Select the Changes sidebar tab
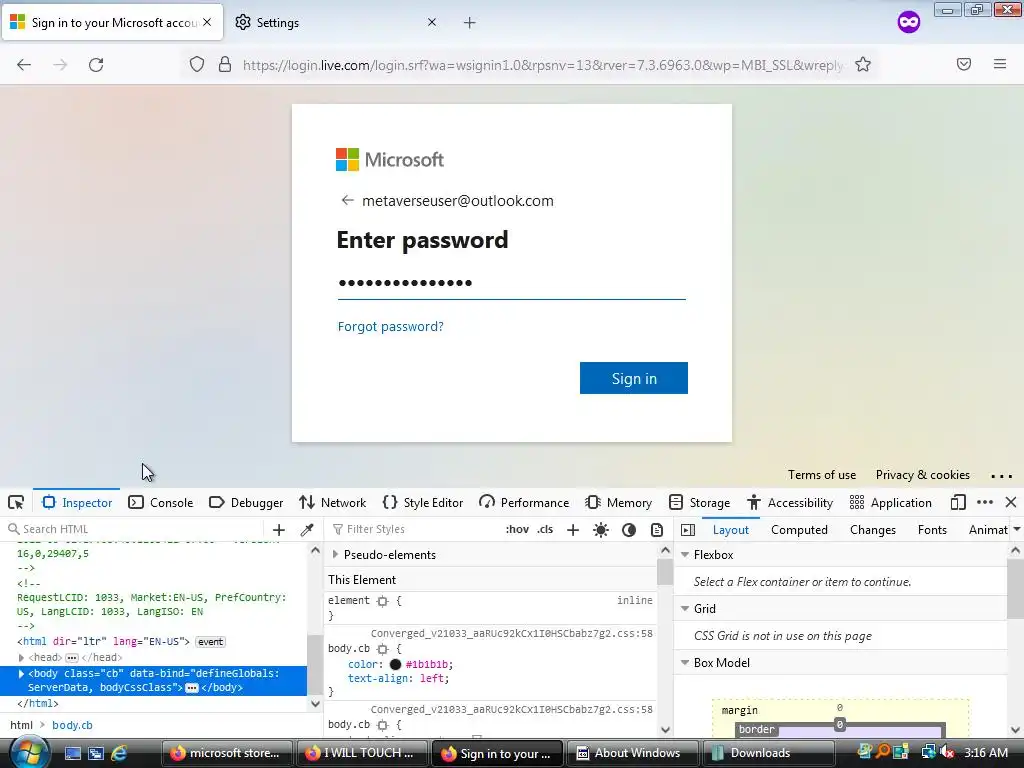Image resolution: width=1024 pixels, height=768 pixels. [872, 530]
